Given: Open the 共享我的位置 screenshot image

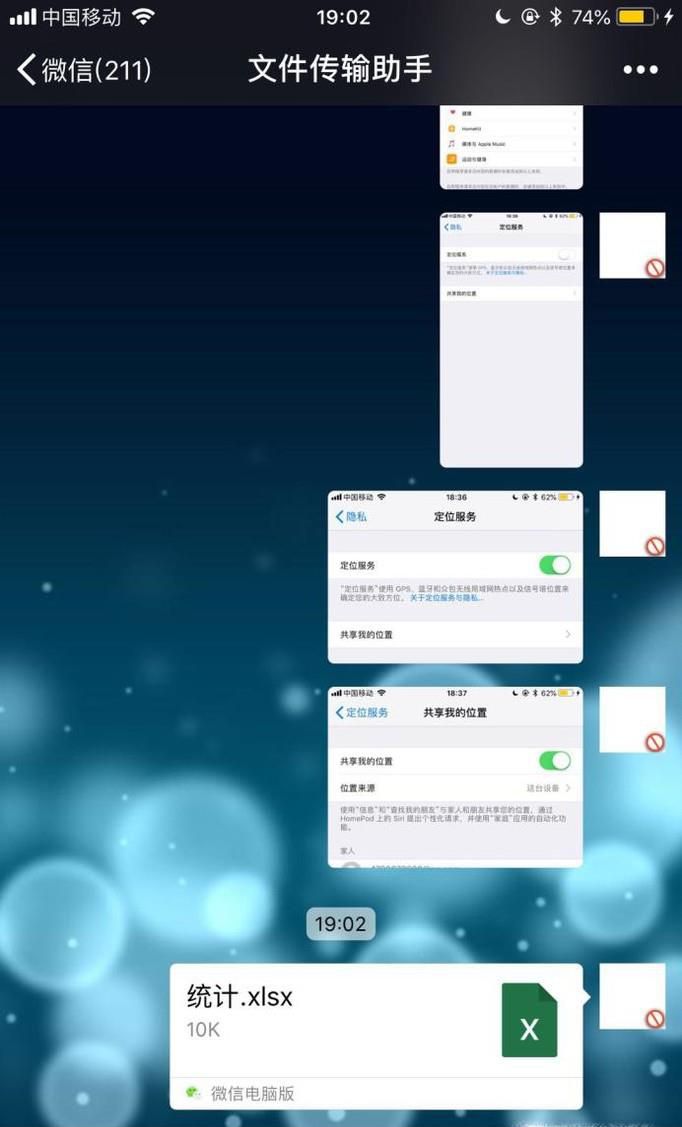Looking at the screenshot, I should pyautogui.click(x=455, y=777).
